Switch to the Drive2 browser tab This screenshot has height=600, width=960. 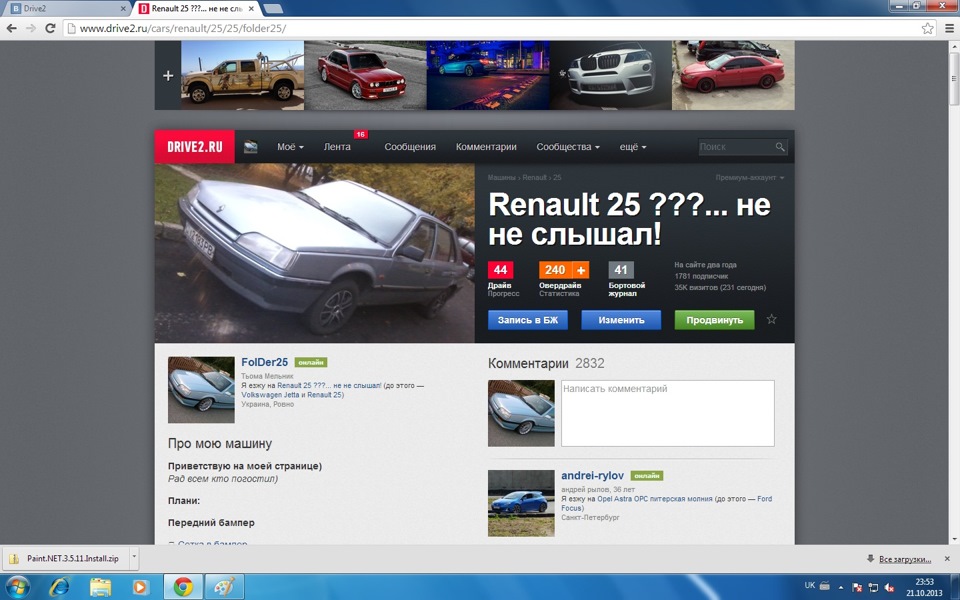[66, 9]
